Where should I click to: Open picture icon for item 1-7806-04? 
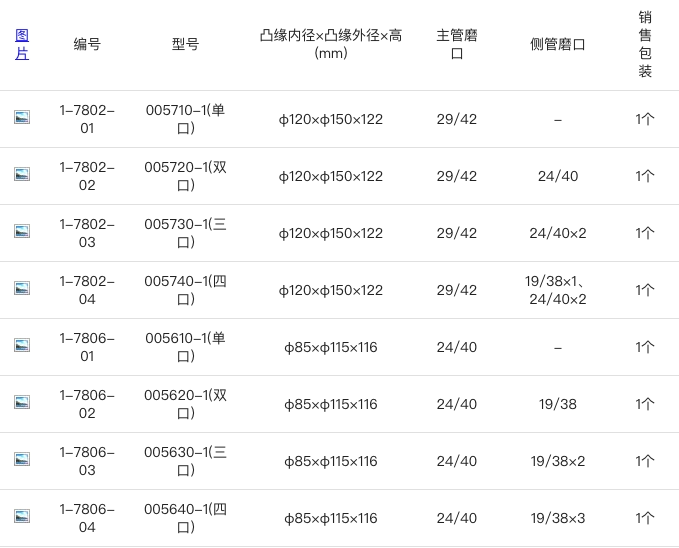(x=22, y=516)
